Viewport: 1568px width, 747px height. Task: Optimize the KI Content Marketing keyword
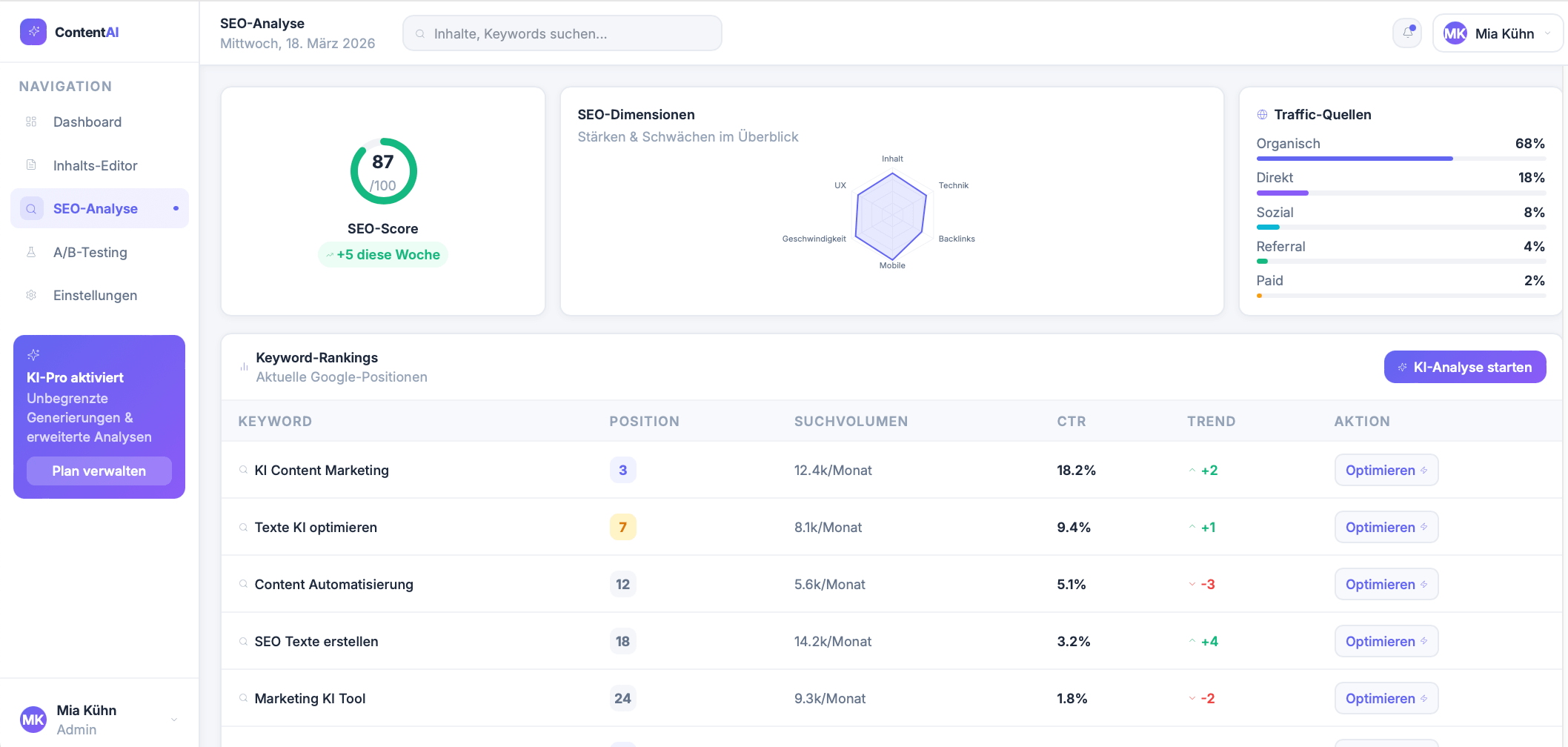click(1386, 471)
